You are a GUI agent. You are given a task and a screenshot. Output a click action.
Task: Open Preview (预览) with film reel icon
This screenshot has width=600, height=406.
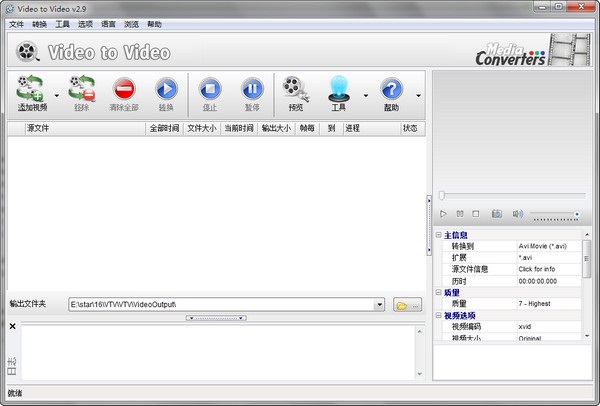(295, 90)
